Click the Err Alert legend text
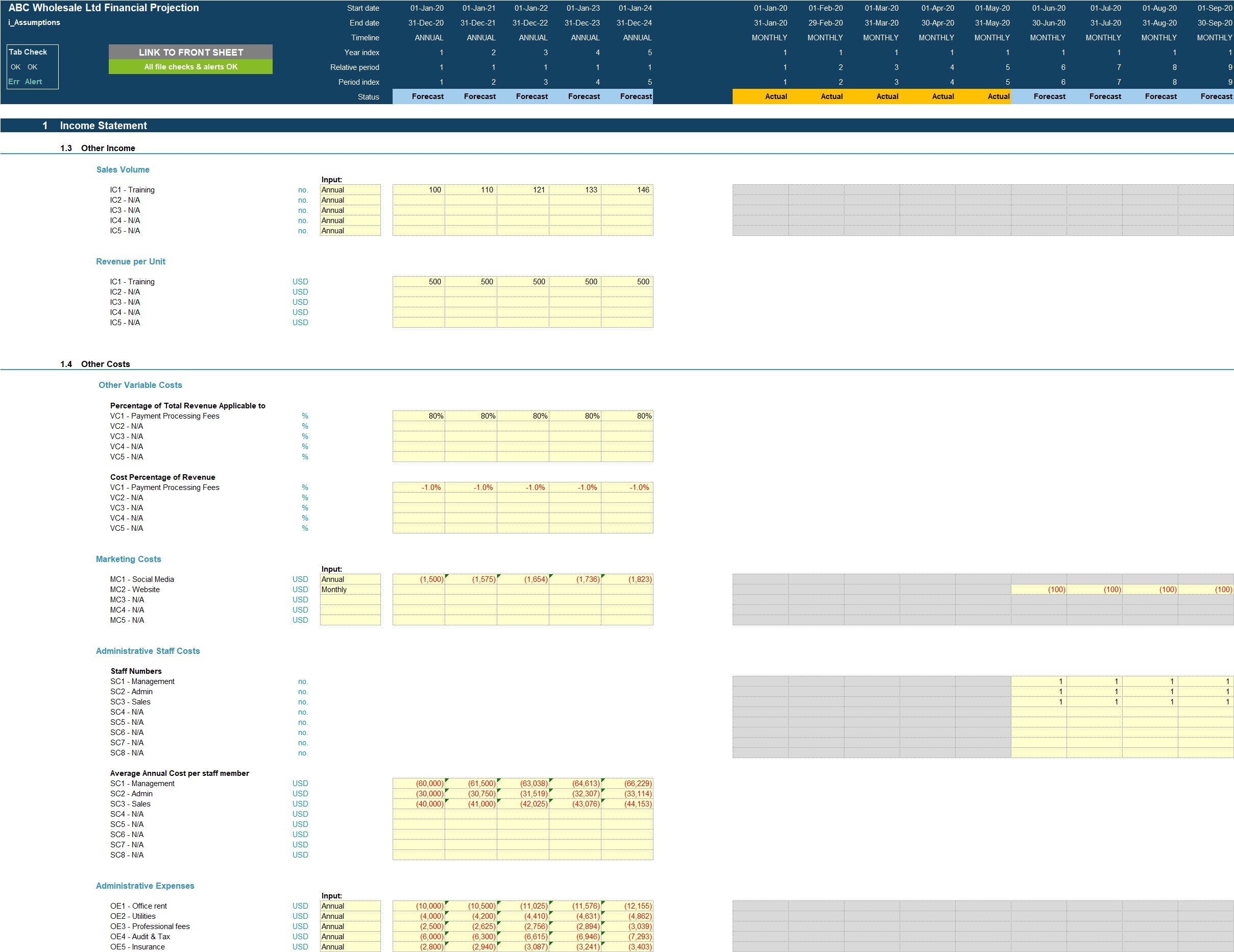 (25, 82)
